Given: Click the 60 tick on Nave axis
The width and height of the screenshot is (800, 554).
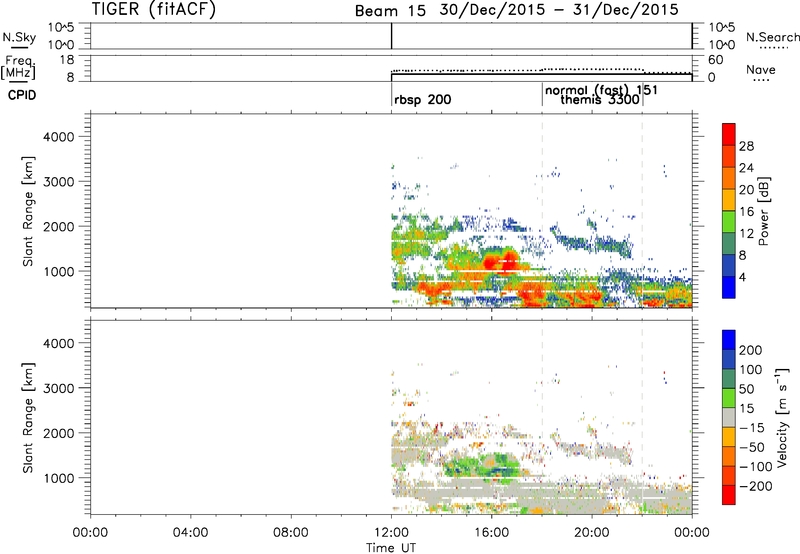Looking at the screenshot, I should (715, 60).
